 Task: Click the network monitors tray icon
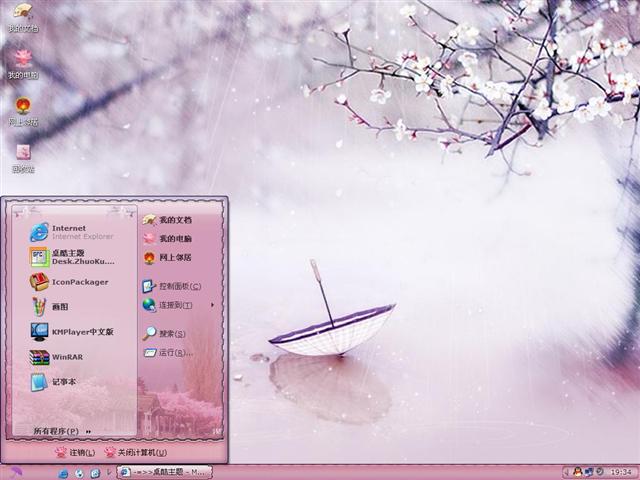pyautogui.click(x=589, y=472)
